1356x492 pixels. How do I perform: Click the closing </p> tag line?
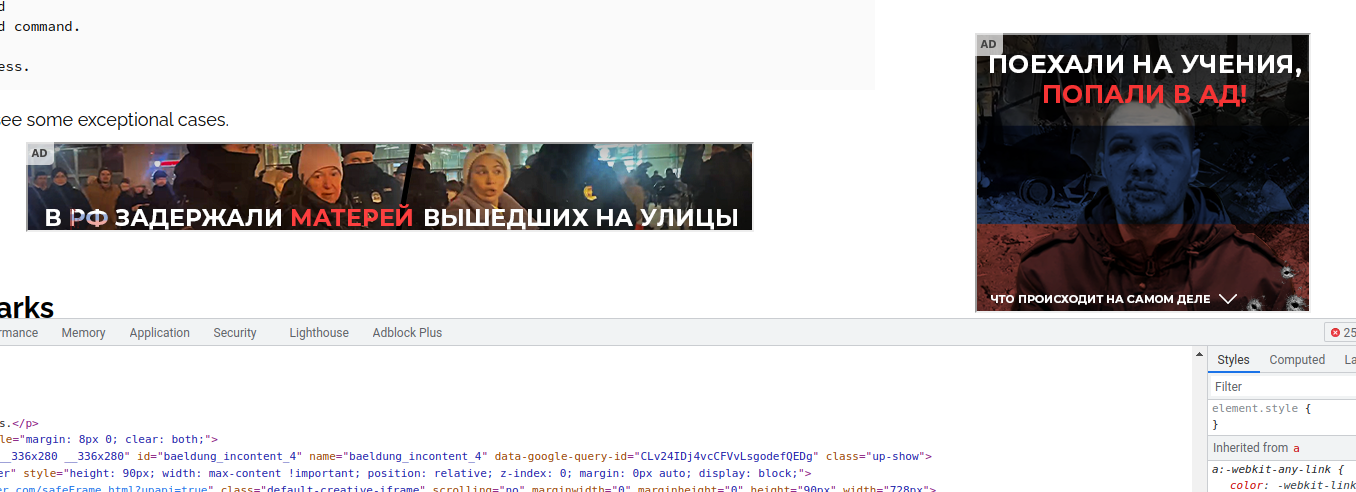[x=20, y=423]
